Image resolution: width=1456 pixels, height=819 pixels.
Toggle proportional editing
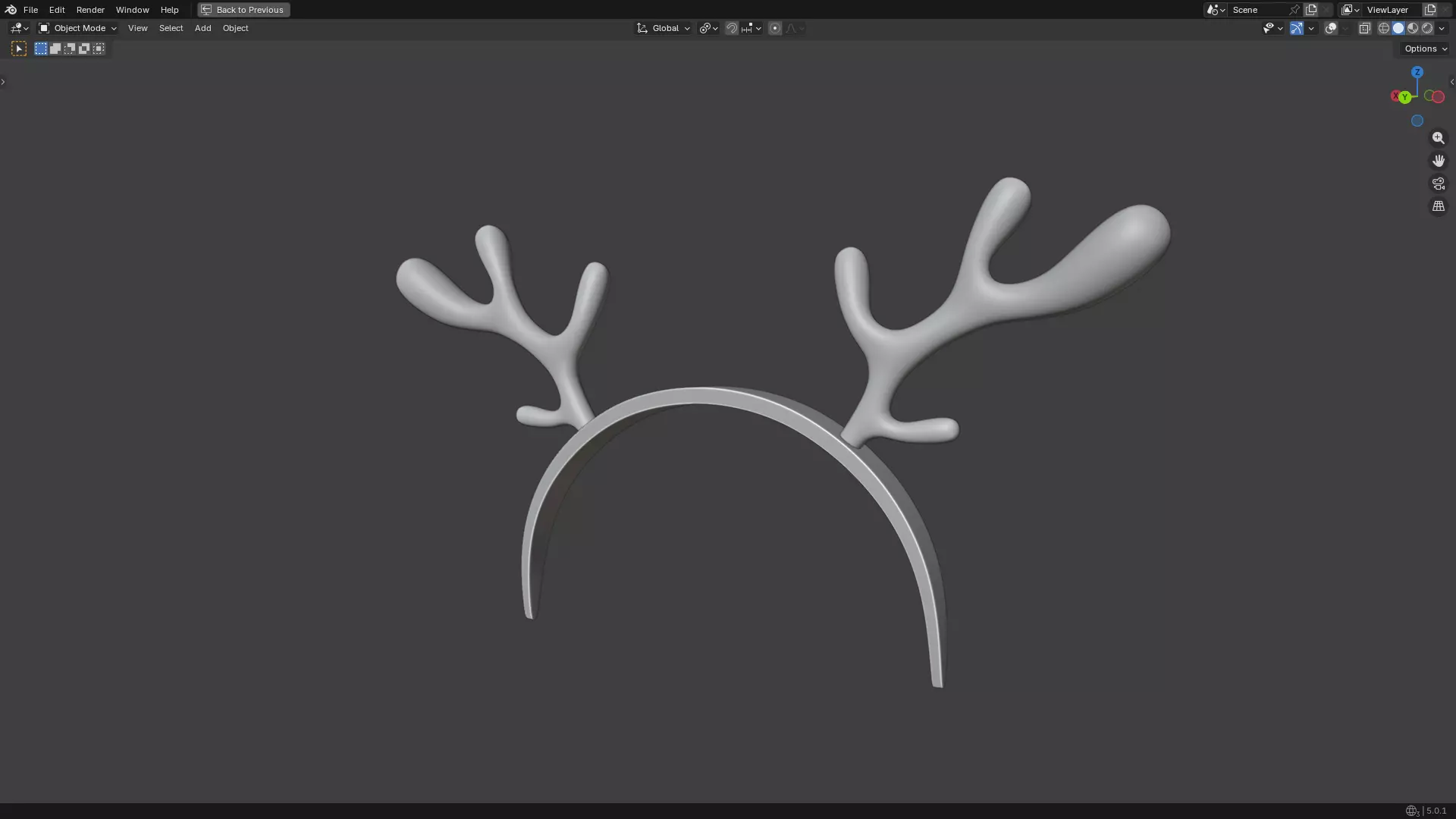tap(774, 28)
